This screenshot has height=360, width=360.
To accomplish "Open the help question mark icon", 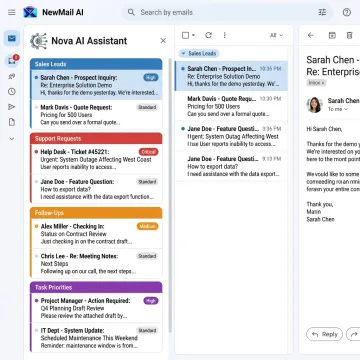I will [347, 12].
